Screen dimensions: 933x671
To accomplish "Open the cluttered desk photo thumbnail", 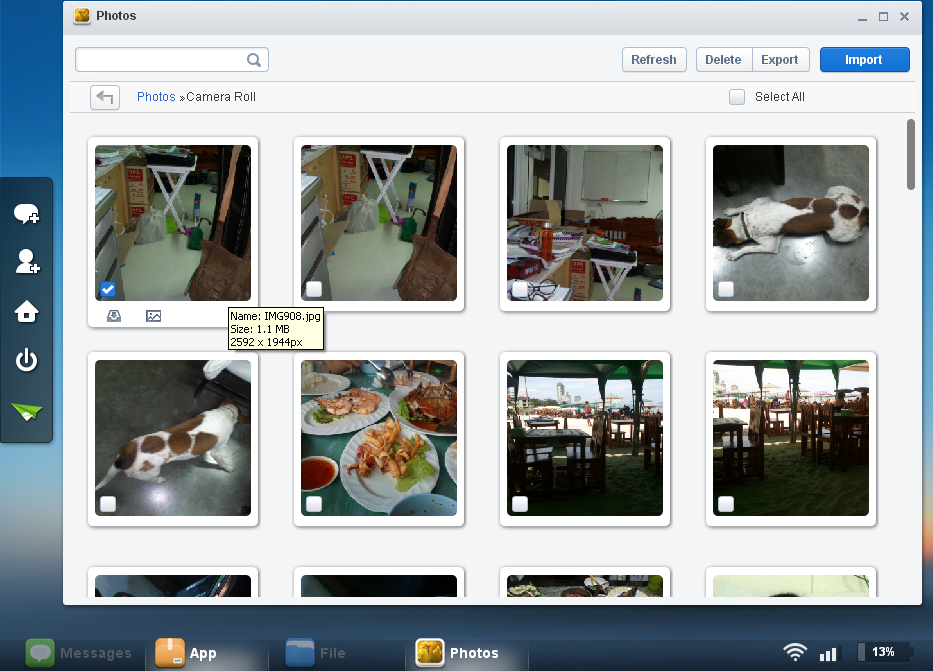I will (x=584, y=222).
